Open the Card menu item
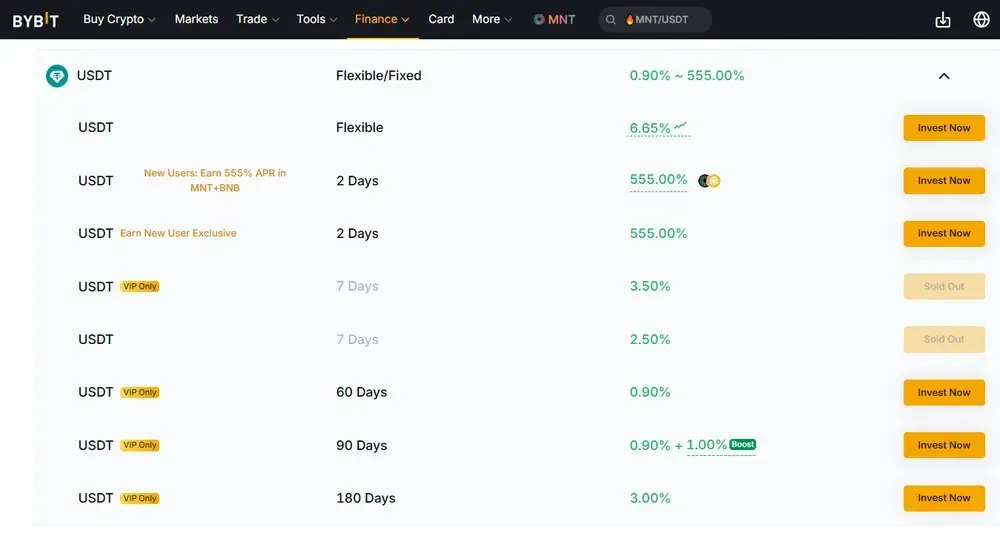Viewport: 1000px width, 536px height. 441,19
